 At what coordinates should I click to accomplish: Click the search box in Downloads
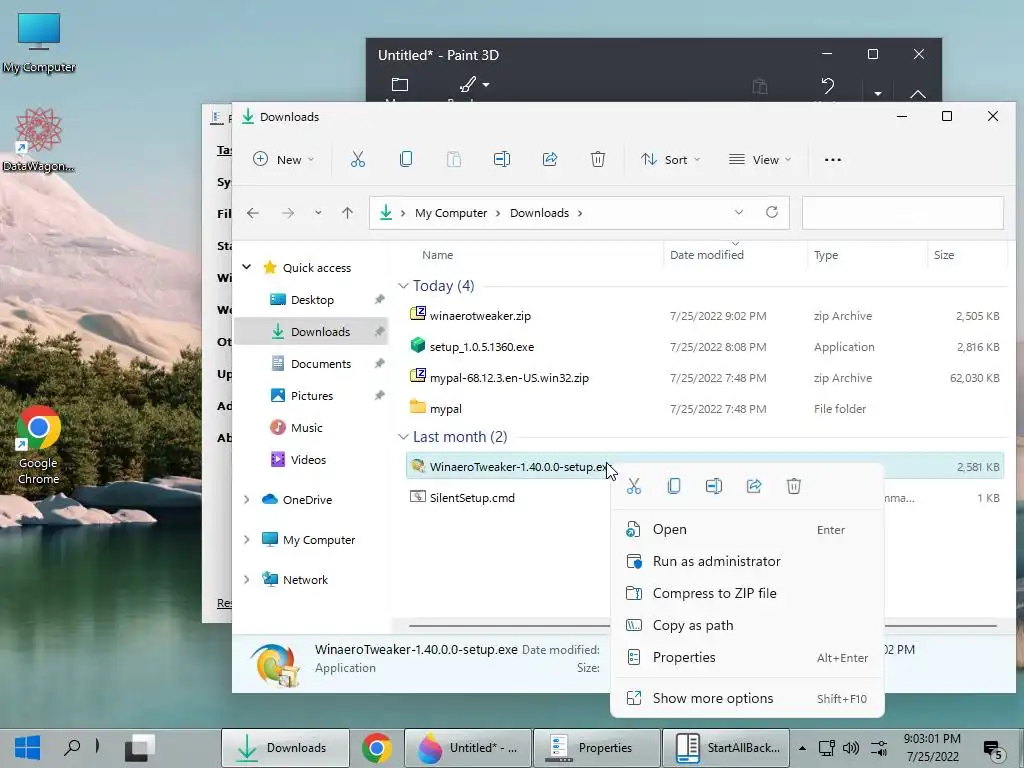coord(903,213)
